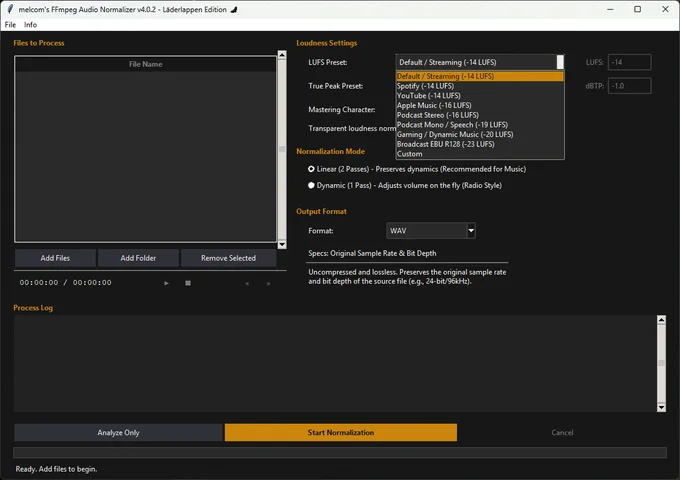
Task: Choose Default / Streaming (-14 LUFS) option
Action: 480,76
